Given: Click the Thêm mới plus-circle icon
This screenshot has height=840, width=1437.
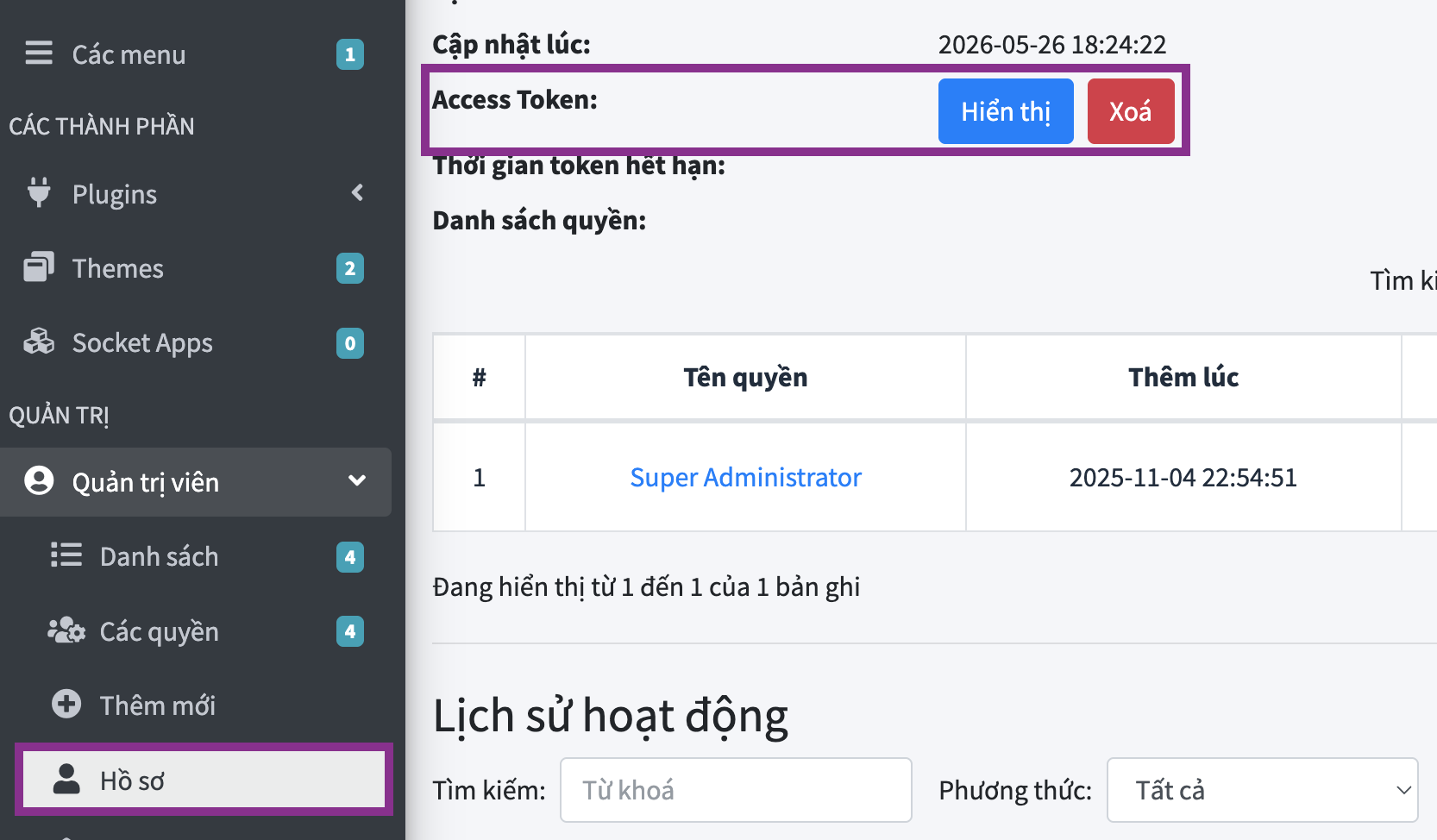Looking at the screenshot, I should tap(66, 705).
